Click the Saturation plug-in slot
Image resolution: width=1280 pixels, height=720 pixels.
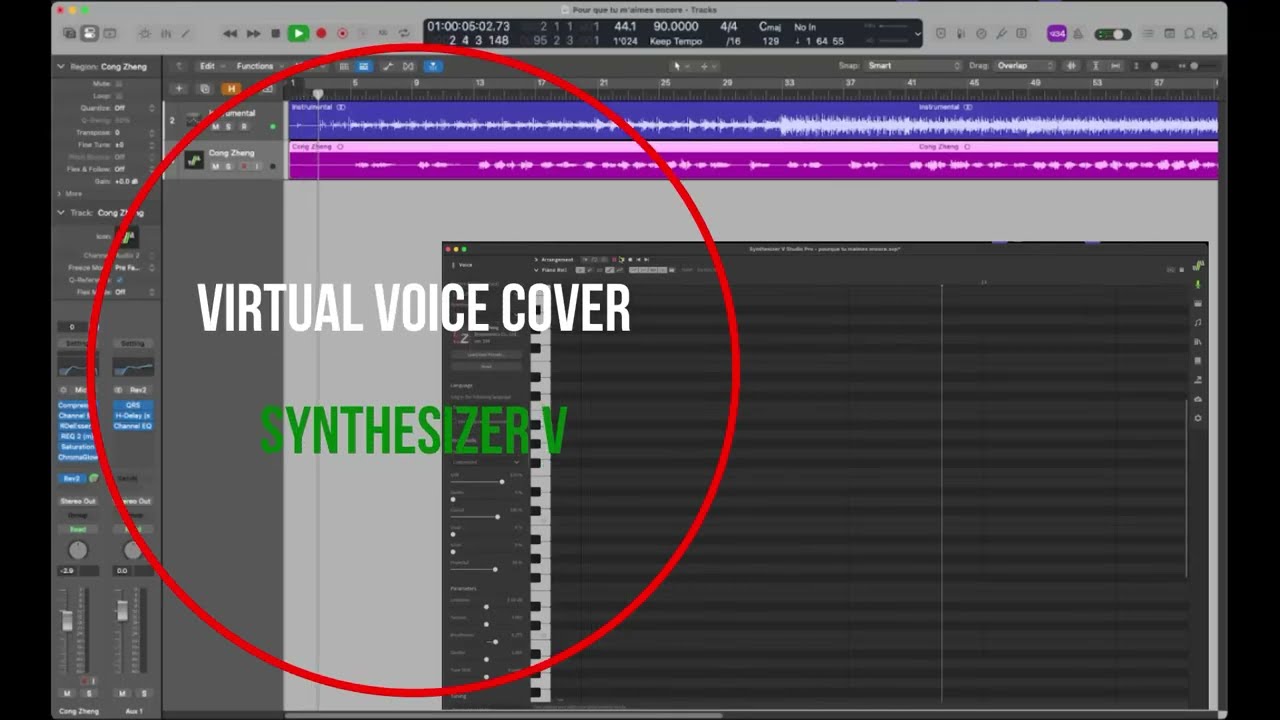point(78,447)
